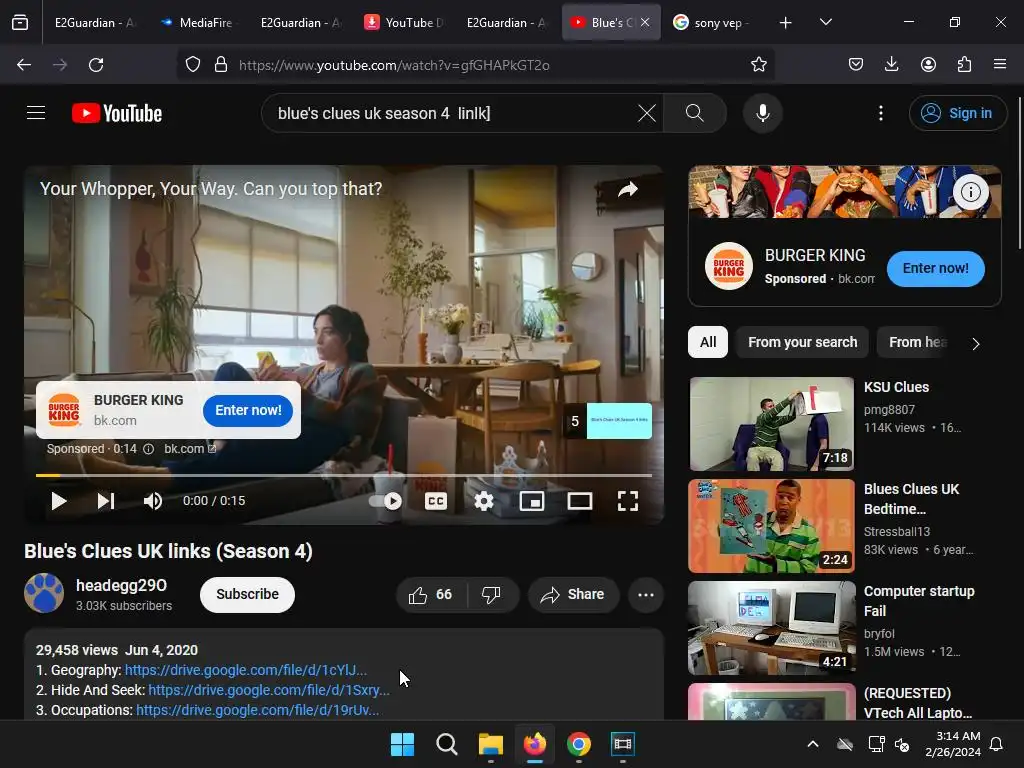This screenshot has width=1024, height=768.
Task: Seek along the video progress bar
Action: pos(344,475)
